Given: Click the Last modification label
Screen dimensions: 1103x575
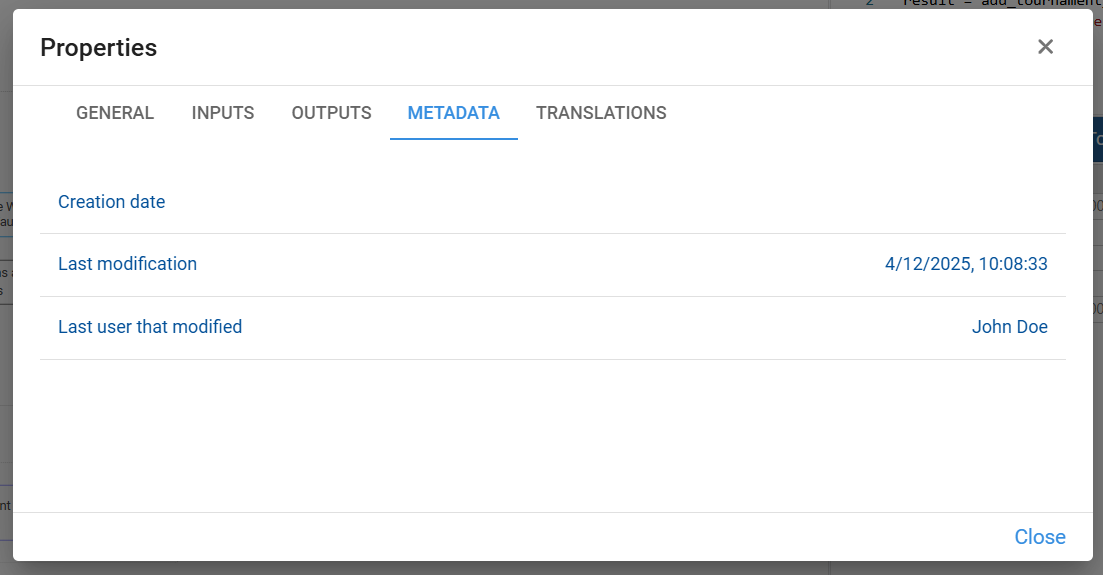Looking at the screenshot, I should coord(127,264).
